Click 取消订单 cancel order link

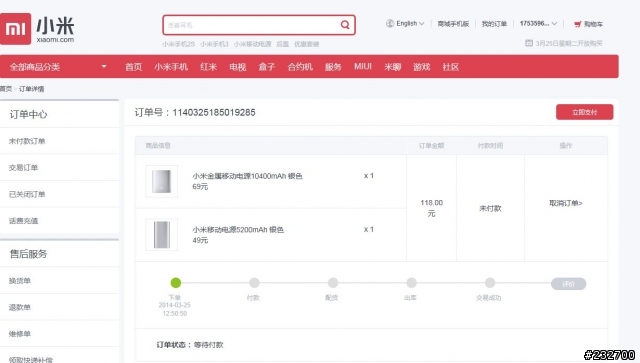566,203
